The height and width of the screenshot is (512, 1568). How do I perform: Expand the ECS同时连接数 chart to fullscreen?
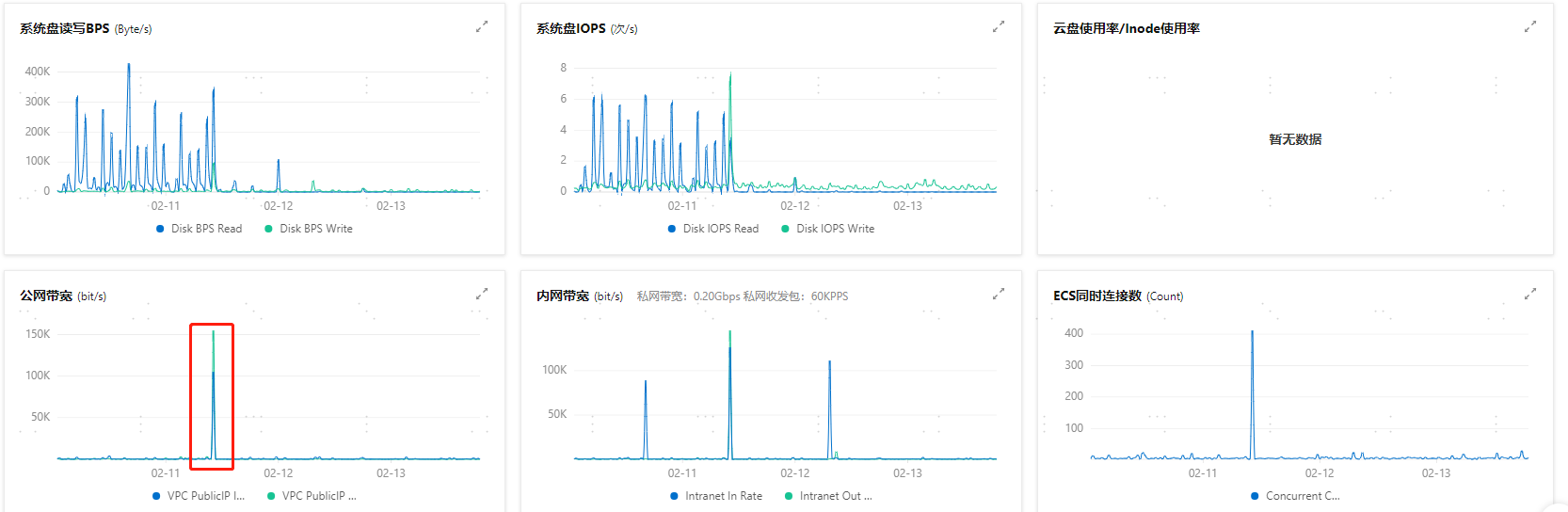point(1529,295)
